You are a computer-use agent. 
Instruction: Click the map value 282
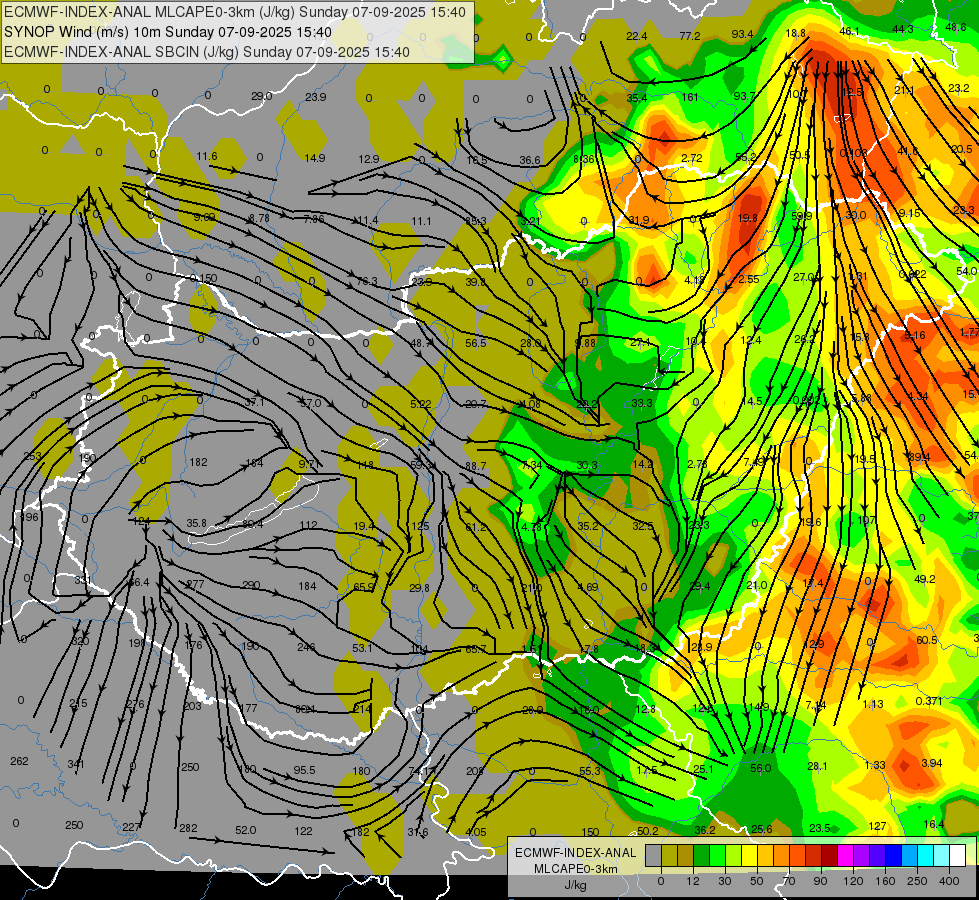(188, 828)
